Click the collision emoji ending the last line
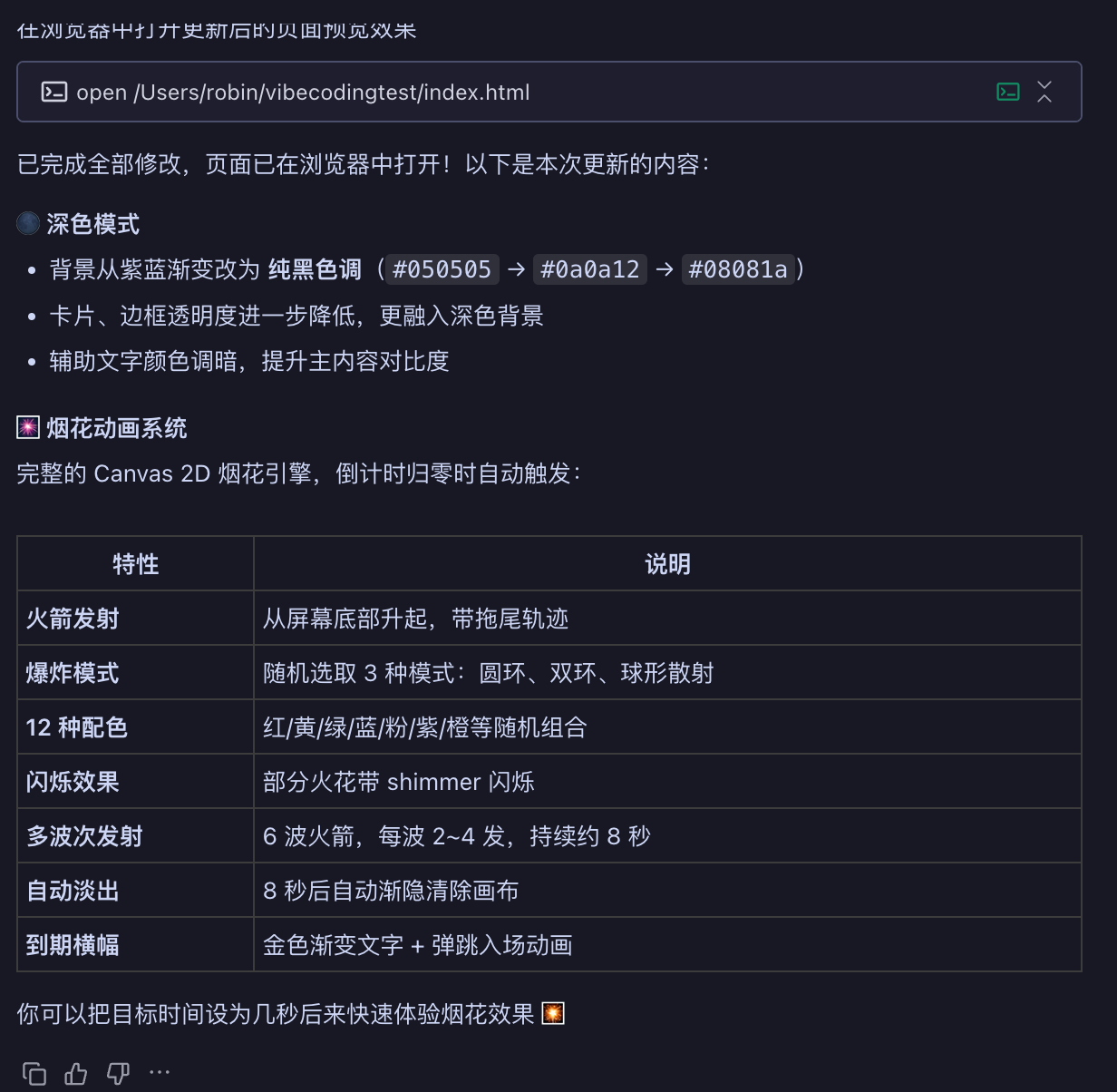The width and height of the screenshot is (1117, 1092). click(x=553, y=1013)
